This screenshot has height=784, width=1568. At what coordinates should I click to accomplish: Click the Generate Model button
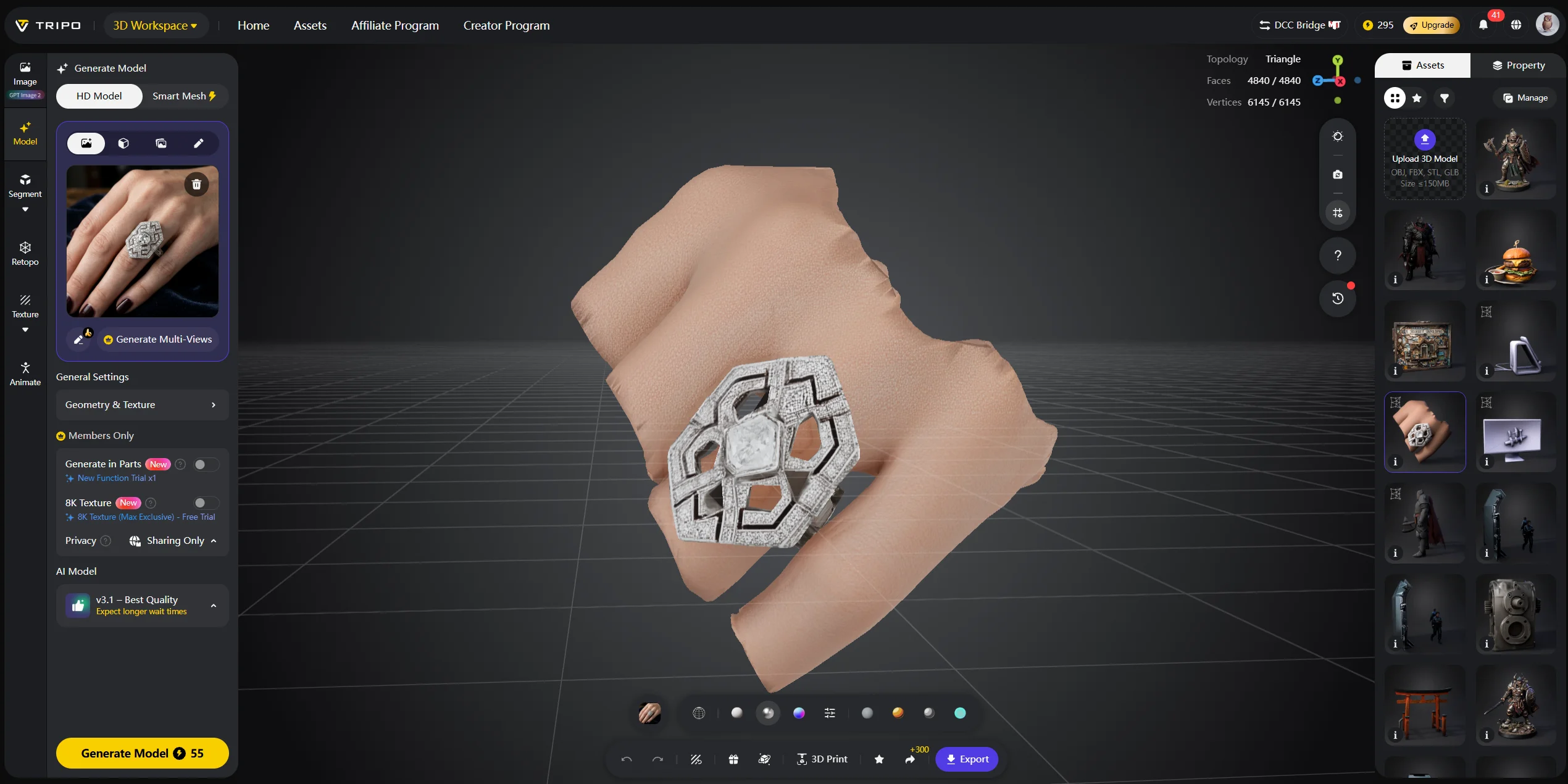142,753
